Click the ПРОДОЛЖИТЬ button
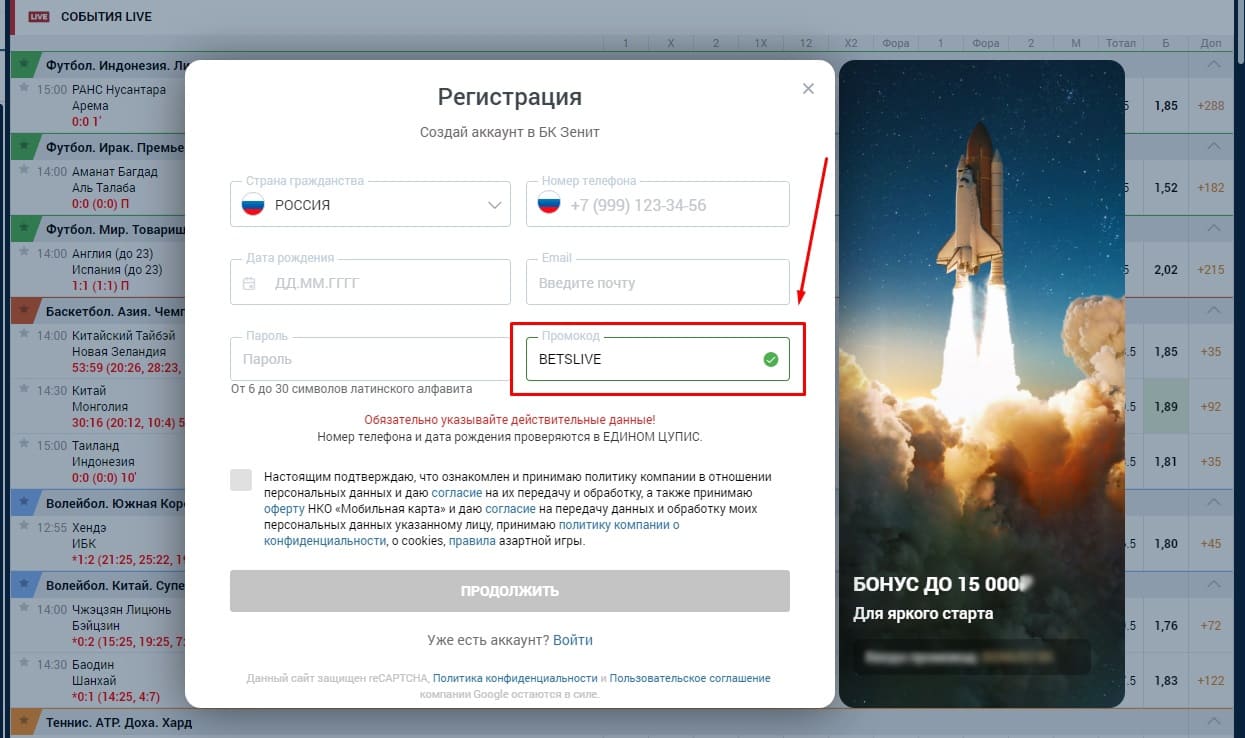 click(x=510, y=591)
